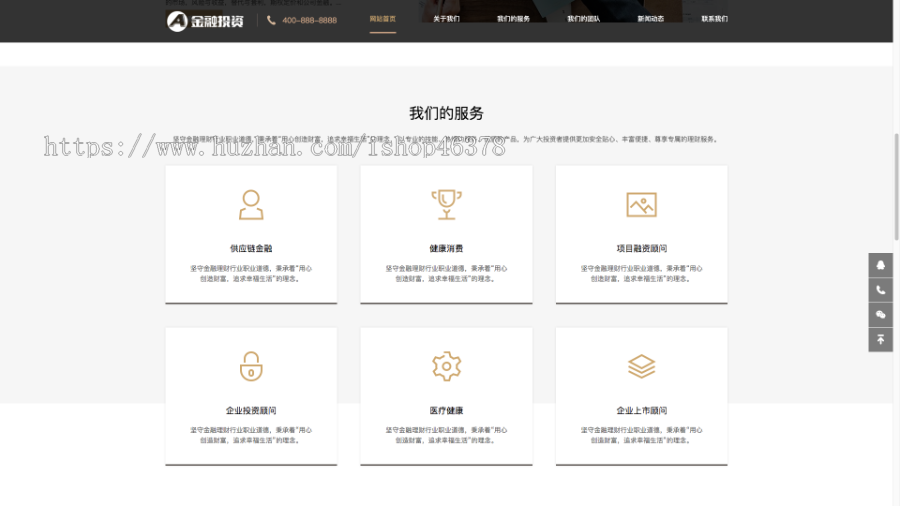Screen dimensions: 900x506
Task: Open the 企业投资顾问 service title
Action: [251, 410]
